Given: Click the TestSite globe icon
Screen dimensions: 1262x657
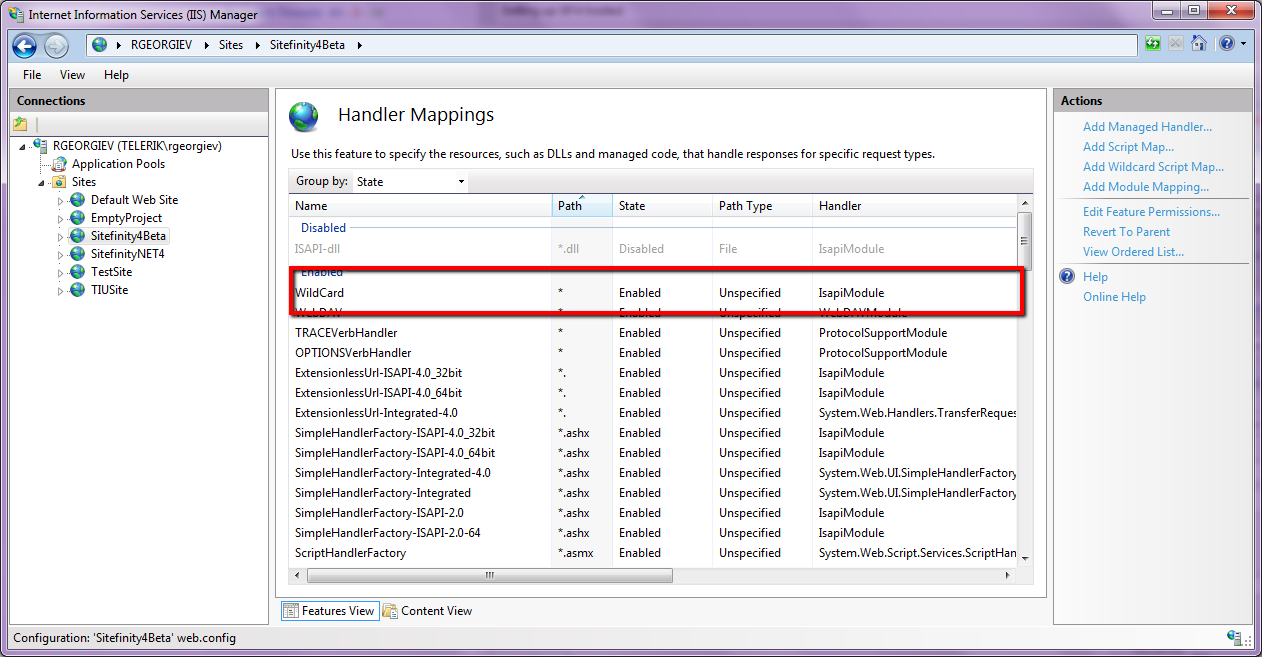Looking at the screenshot, I should pyautogui.click(x=77, y=272).
